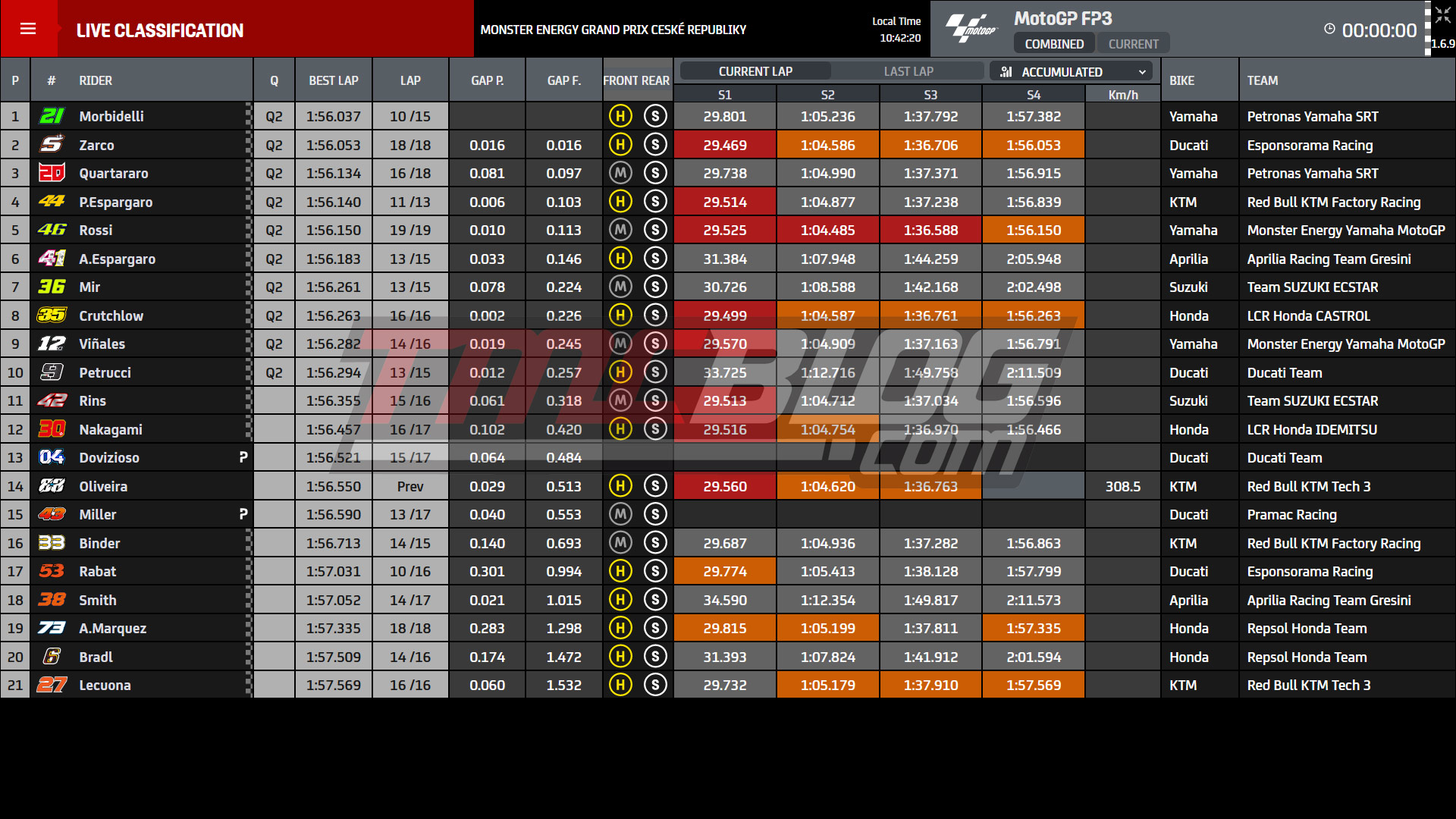This screenshot has height=819, width=1456.
Task: Click Viñales' number 12 badge
Action: [x=52, y=344]
